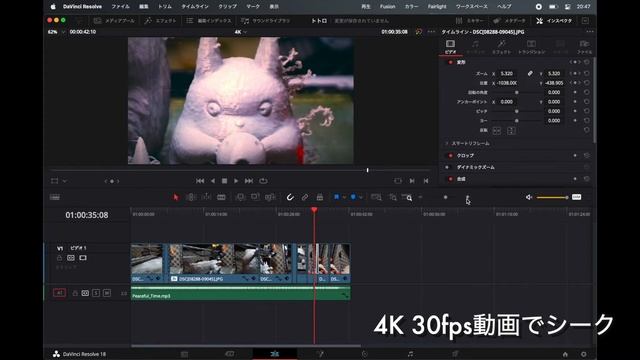The height and width of the screenshot is (360, 640).
Task: Select the Peaceful_Time.mp3 audio clip
Action: click(x=240, y=294)
